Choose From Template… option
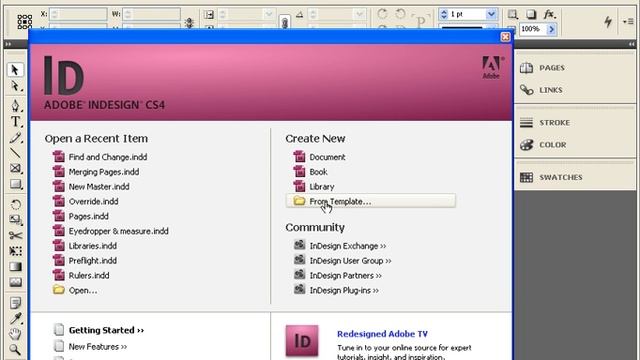The image size is (640, 360). click(x=371, y=201)
